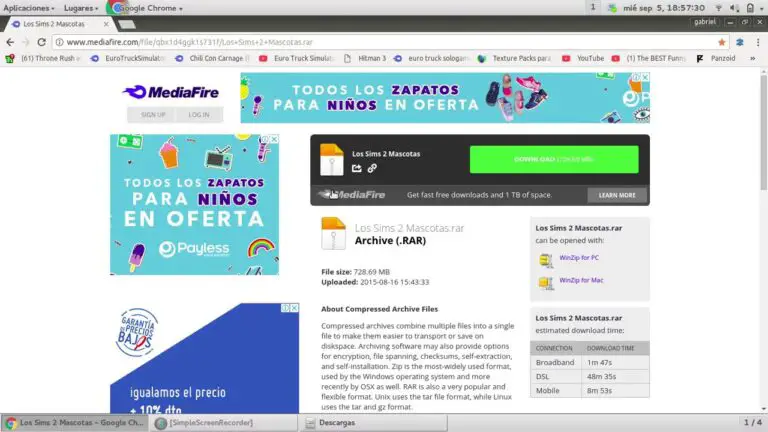Open the Euro Truck Simulator YouTube bookmark

297,58
